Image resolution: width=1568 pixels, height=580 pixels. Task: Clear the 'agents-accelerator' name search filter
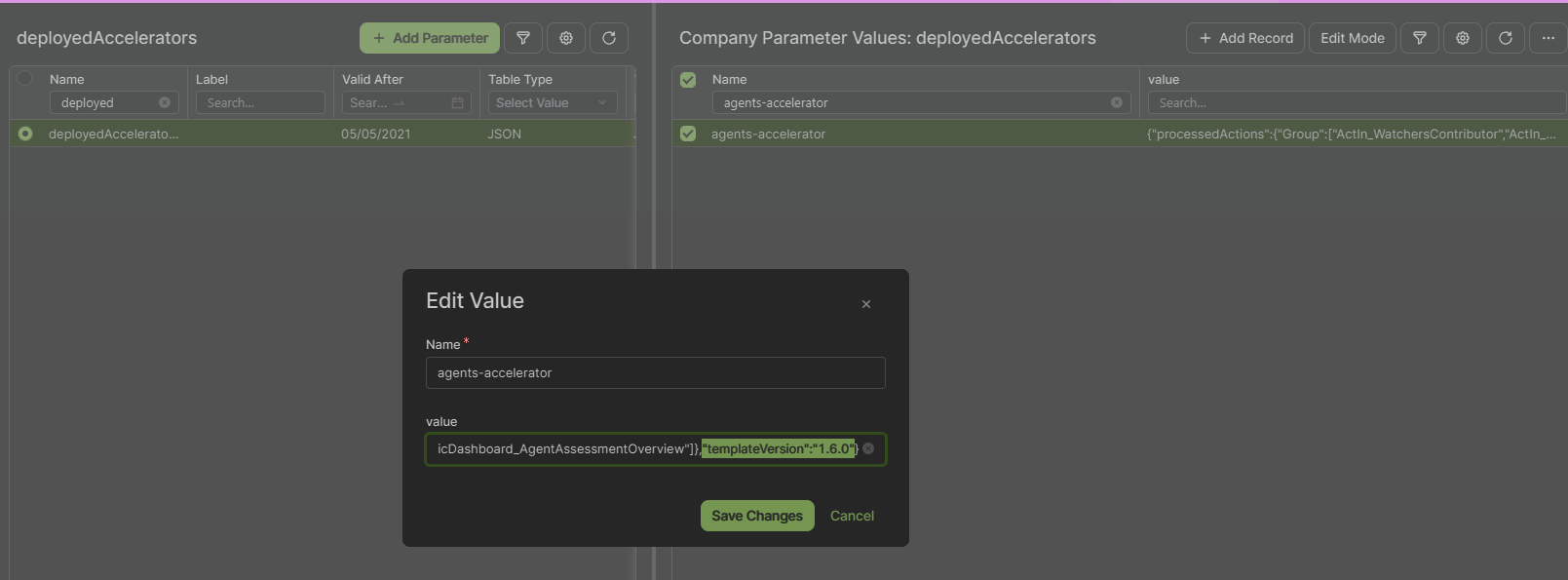[x=1117, y=102]
